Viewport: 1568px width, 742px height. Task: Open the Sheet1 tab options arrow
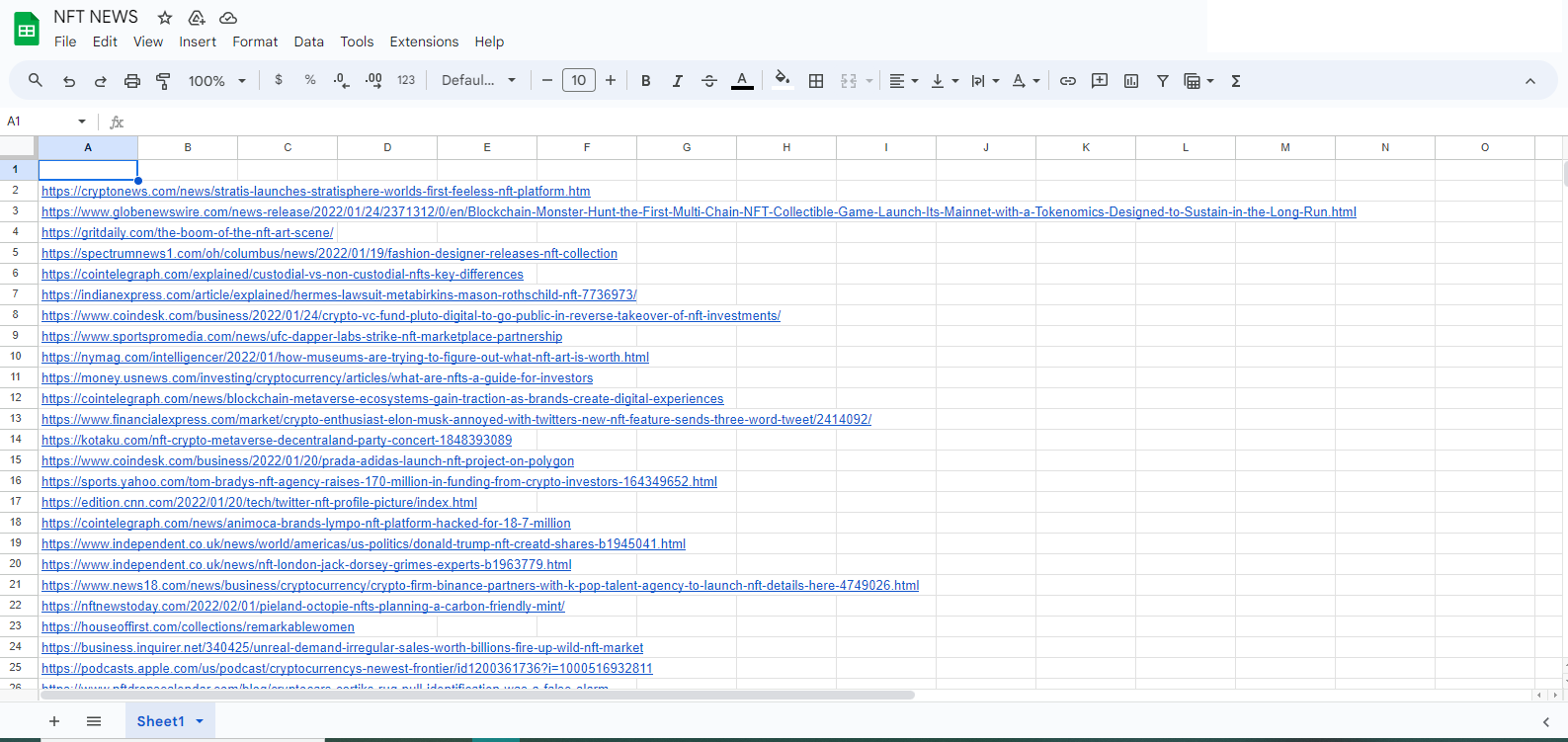pyautogui.click(x=200, y=721)
